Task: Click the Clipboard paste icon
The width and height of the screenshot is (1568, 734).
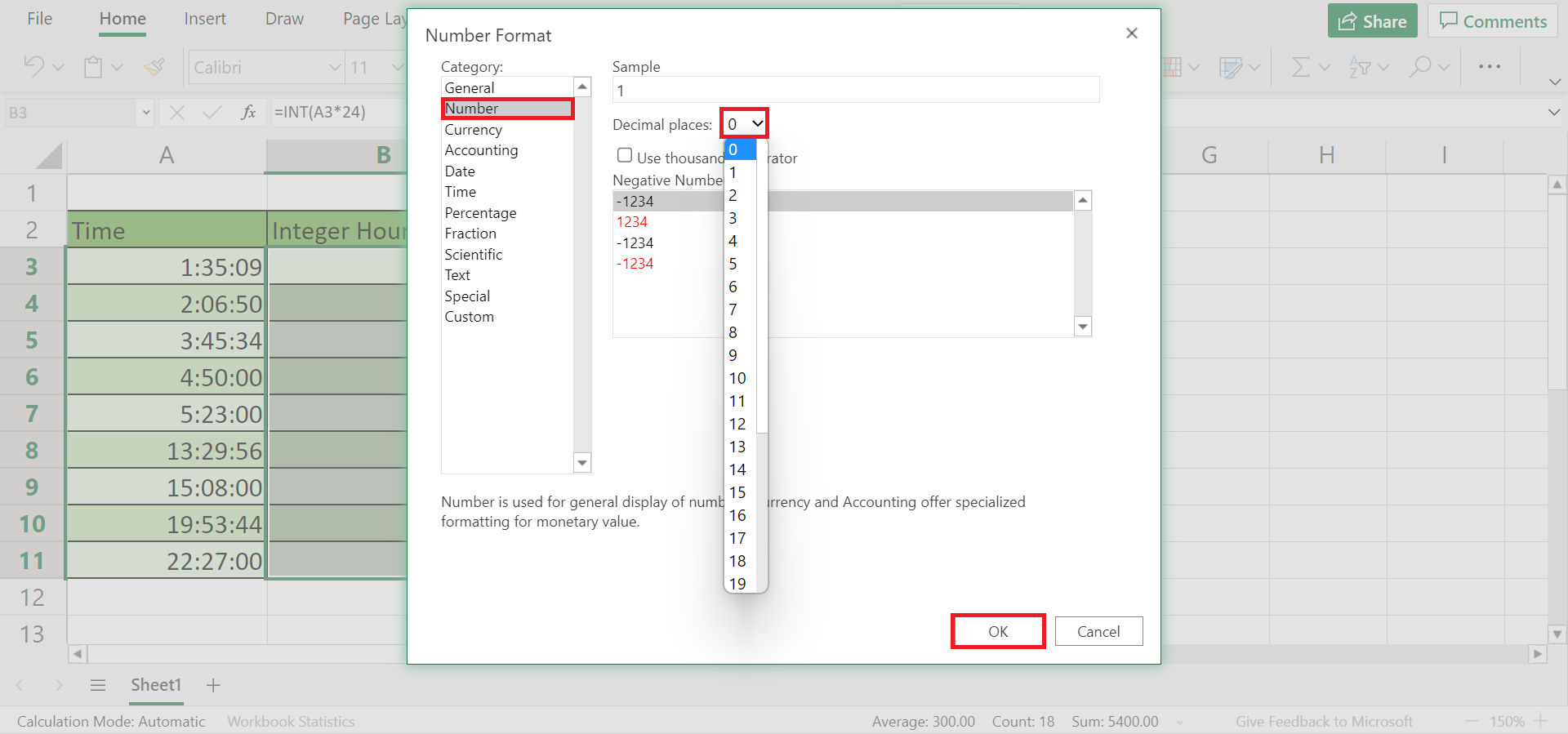Action: point(93,67)
